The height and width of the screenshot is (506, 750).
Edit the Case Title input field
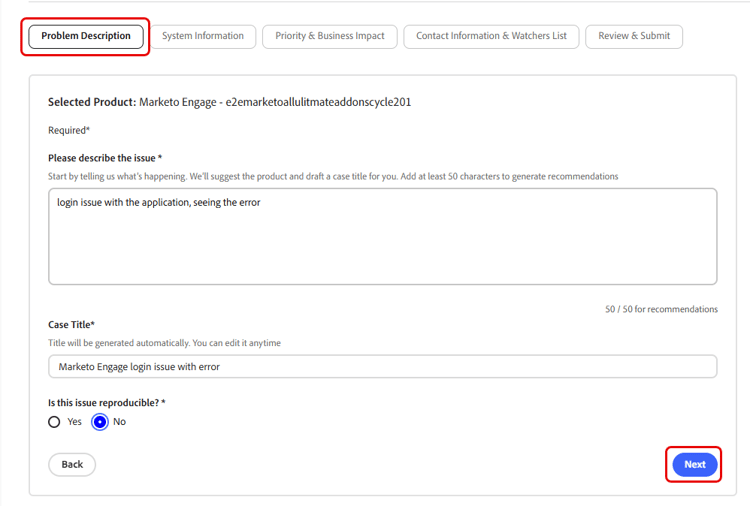[x=383, y=366]
